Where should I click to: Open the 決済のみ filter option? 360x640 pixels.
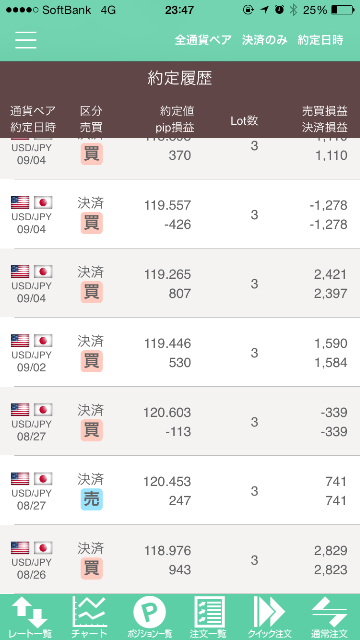coord(264,40)
